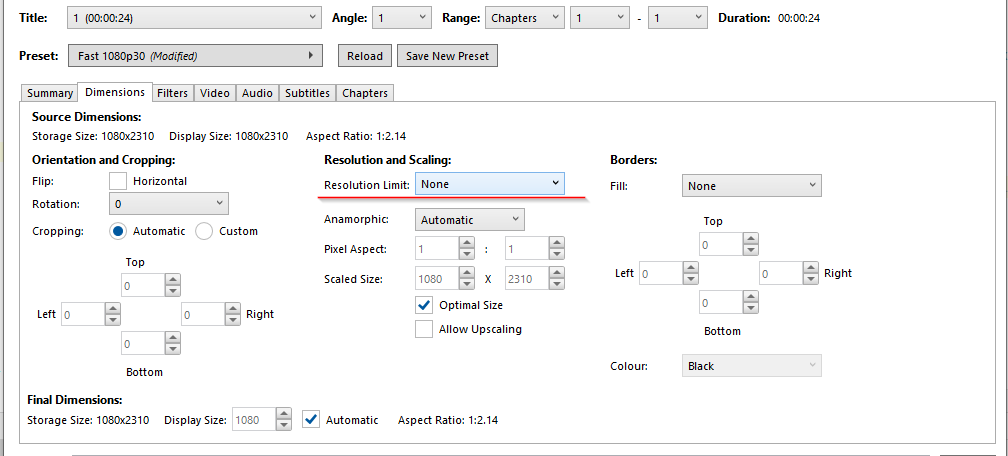Image resolution: width=1008 pixels, height=456 pixels.
Task: Open the Angle dropdown
Action: click(402, 18)
